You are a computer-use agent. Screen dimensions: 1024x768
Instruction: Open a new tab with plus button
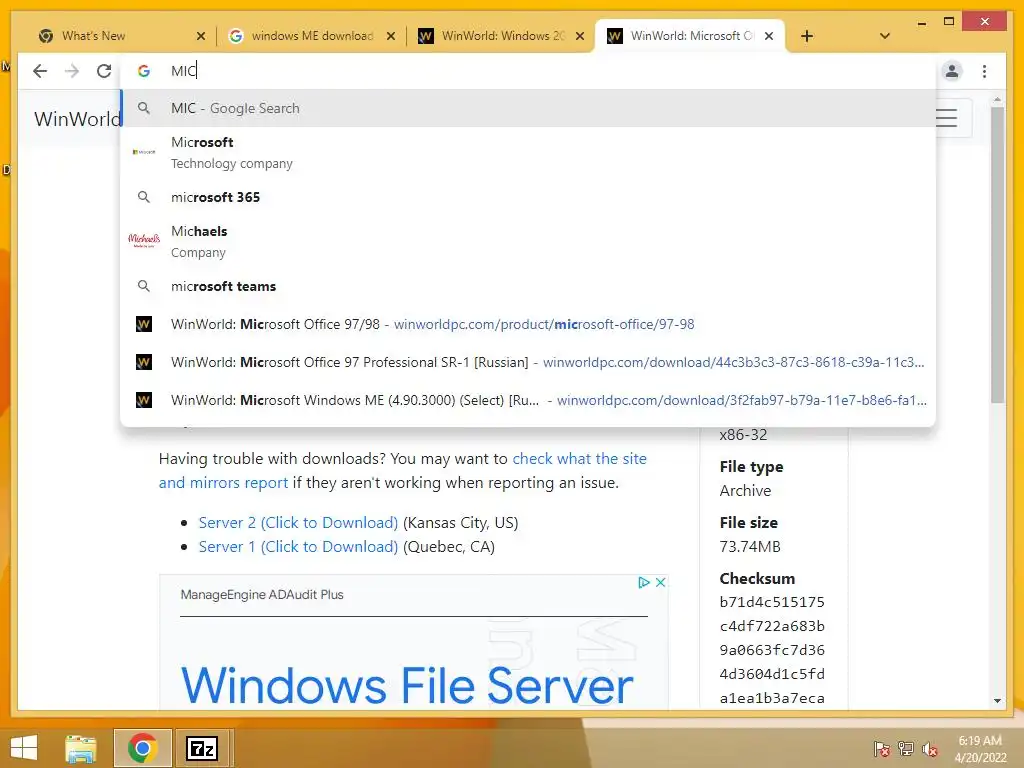pos(807,36)
